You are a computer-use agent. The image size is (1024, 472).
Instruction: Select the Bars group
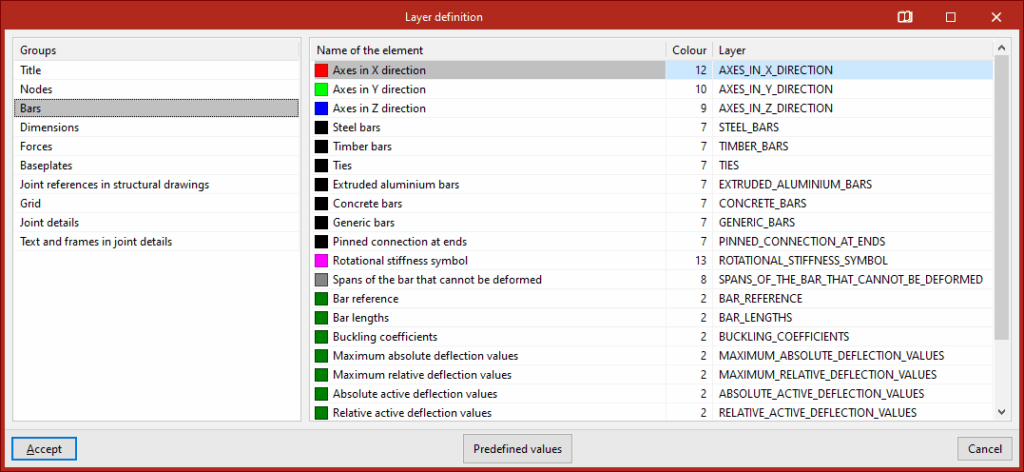(156, 108)
